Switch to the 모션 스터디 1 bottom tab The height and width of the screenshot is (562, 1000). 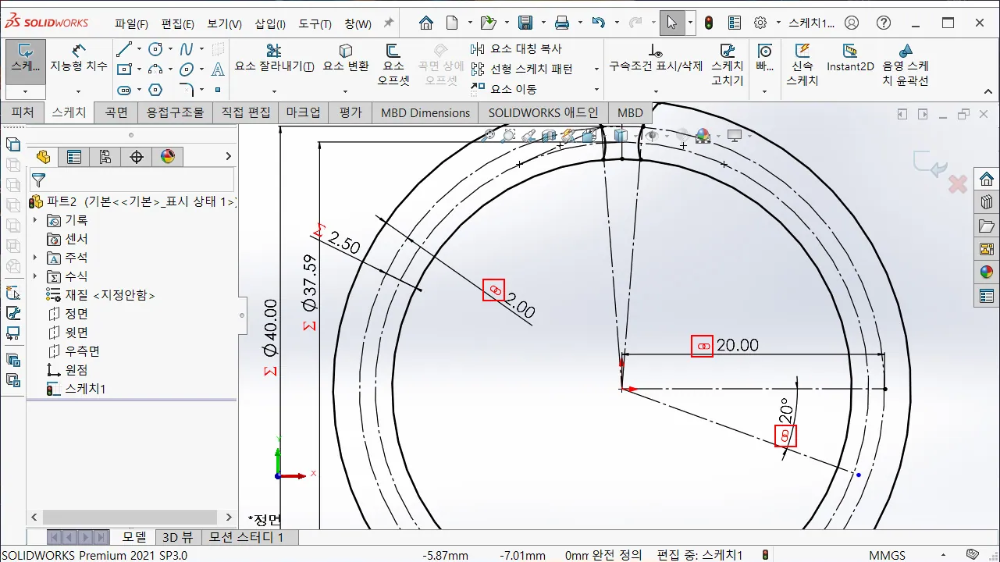(x=246, y=537)
